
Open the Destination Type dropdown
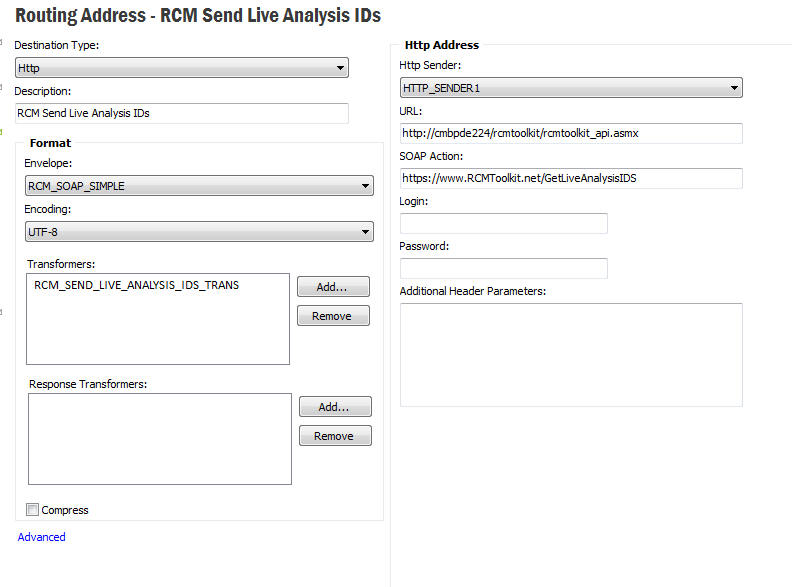click(182, 68)
